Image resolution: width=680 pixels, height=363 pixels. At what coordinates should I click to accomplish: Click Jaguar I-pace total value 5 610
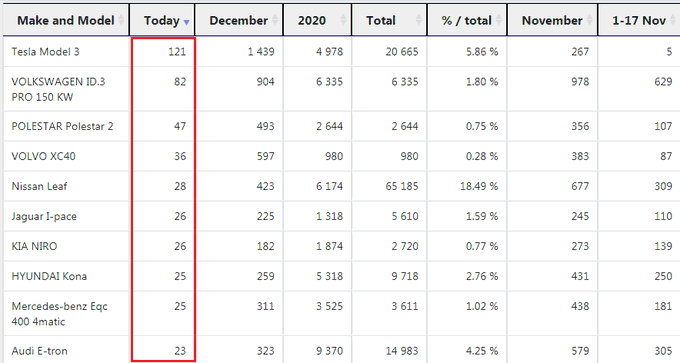(x=405, y=216)
